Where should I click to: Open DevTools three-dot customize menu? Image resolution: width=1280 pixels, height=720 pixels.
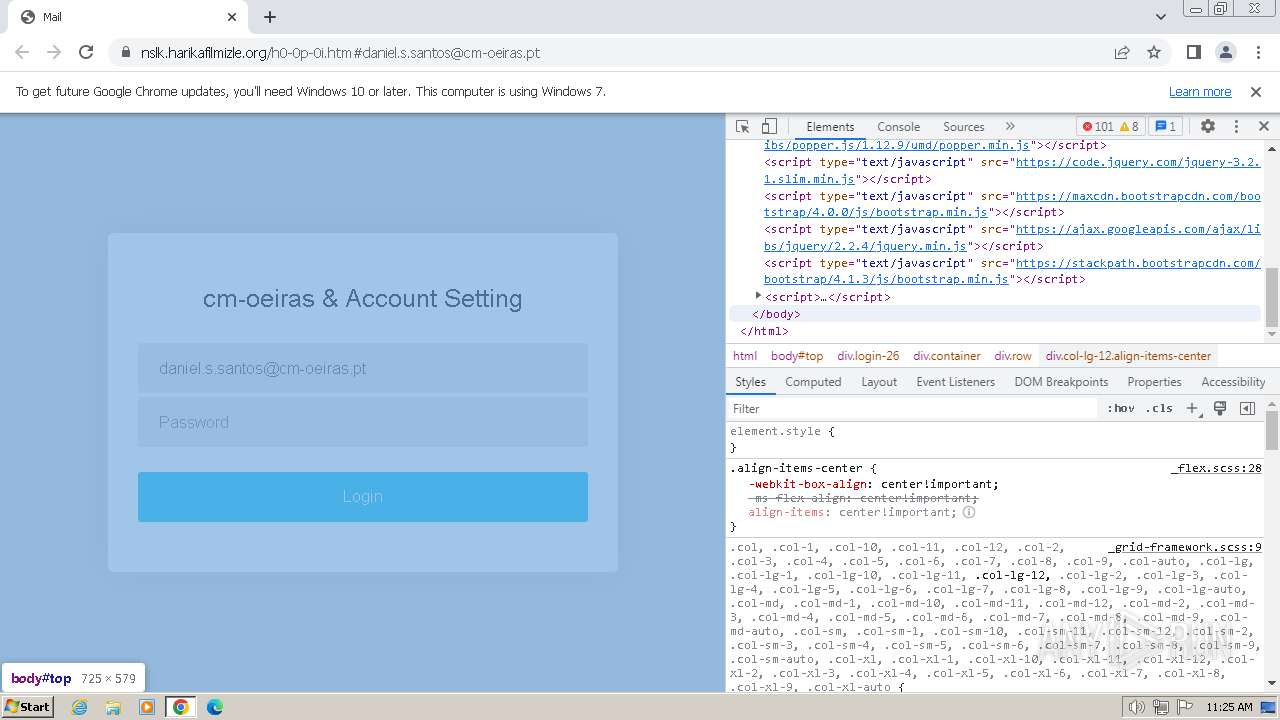(1236, 127)
